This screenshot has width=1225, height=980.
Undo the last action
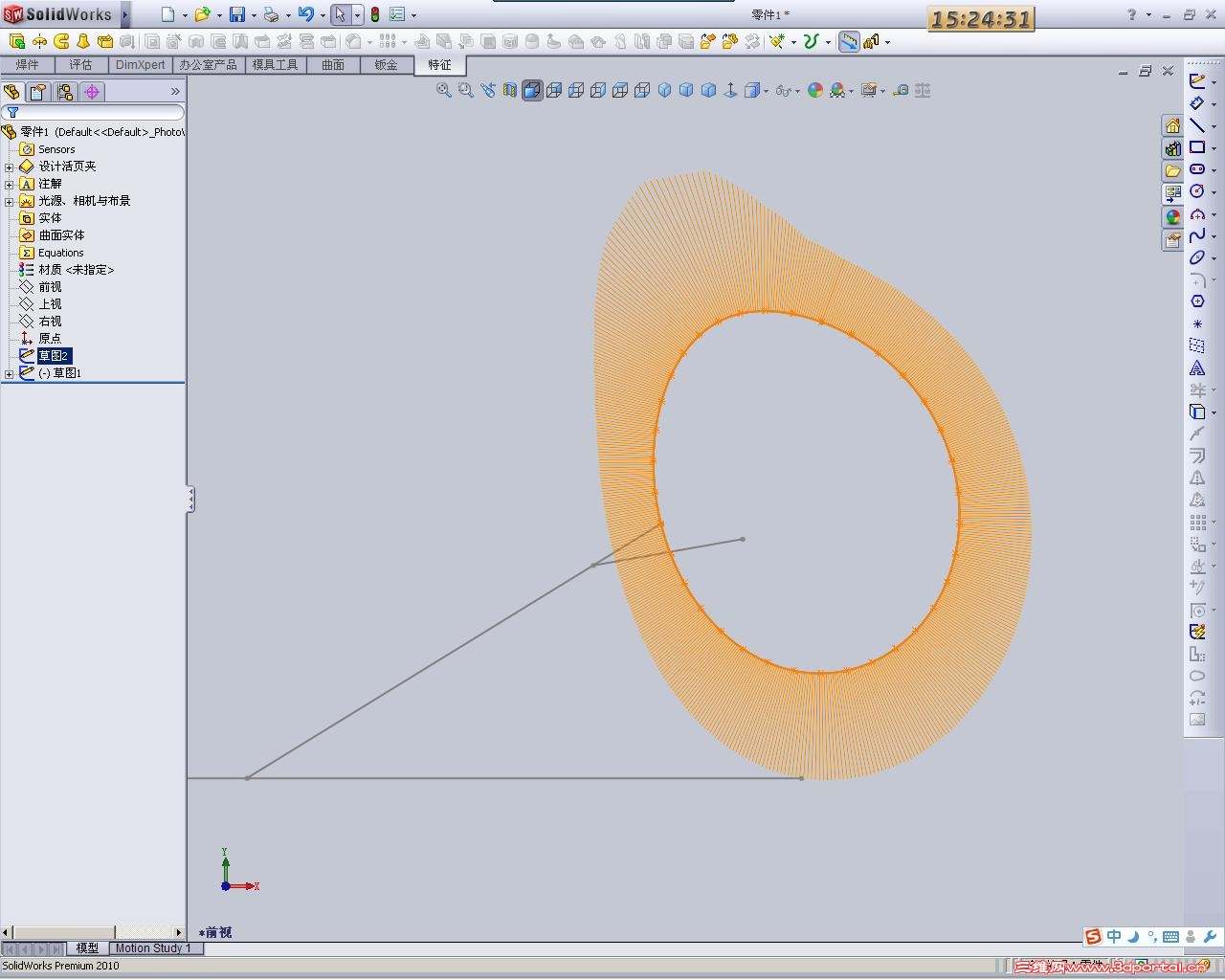(305, 14)
